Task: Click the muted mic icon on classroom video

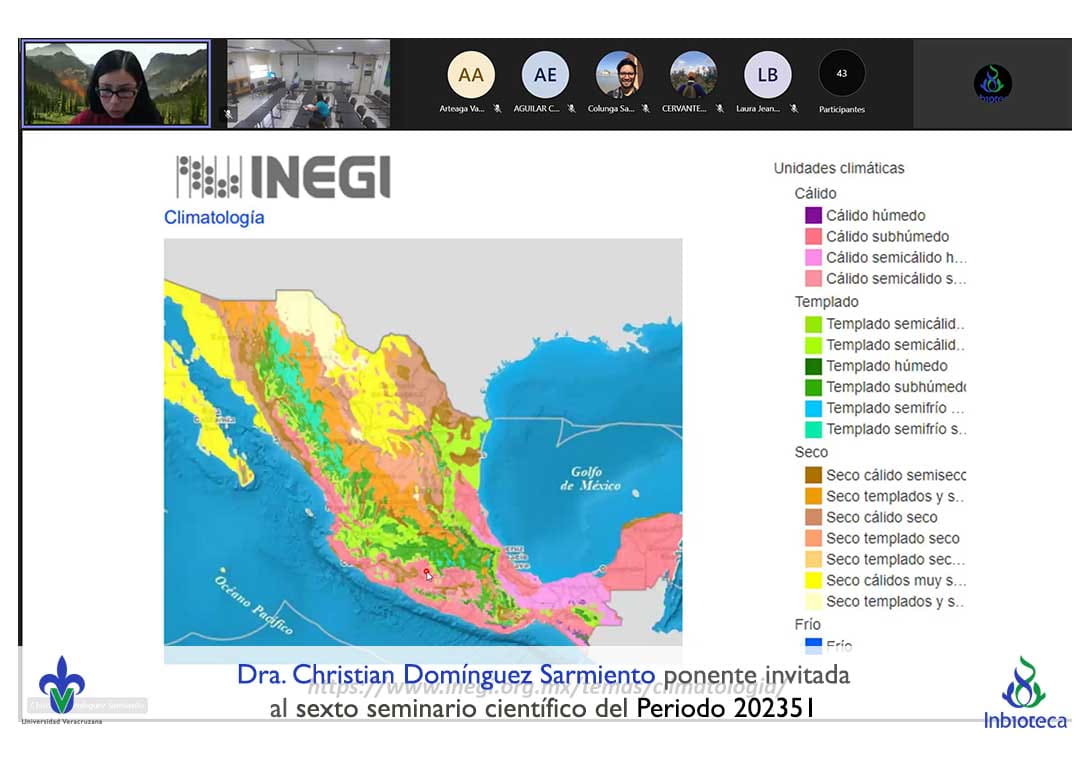Action: pyautogui.click(x=228, y=115)
